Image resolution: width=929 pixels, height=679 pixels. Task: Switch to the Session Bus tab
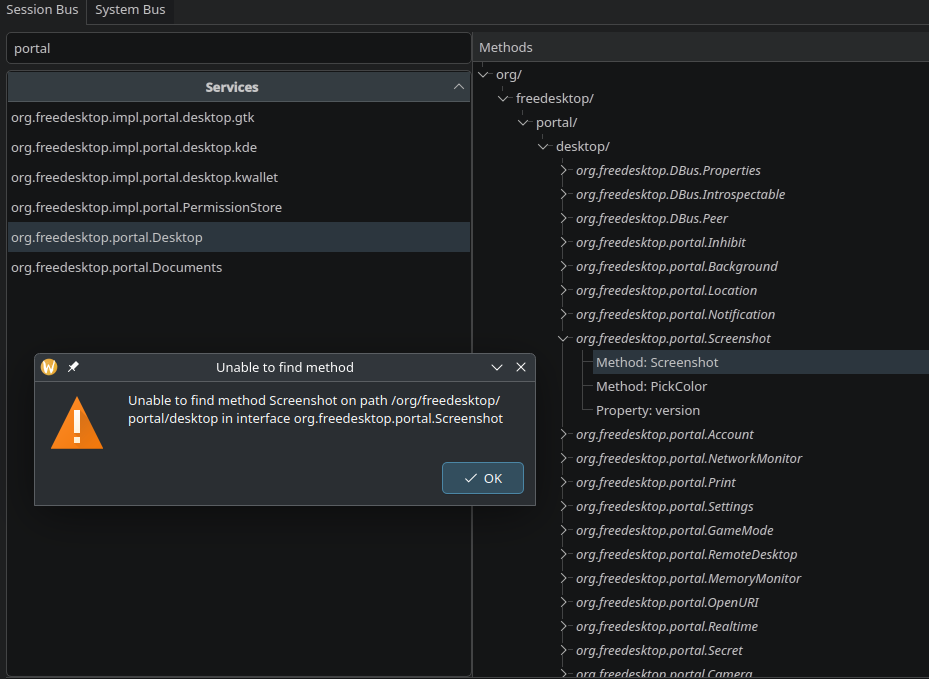click(x=42, y=10)
